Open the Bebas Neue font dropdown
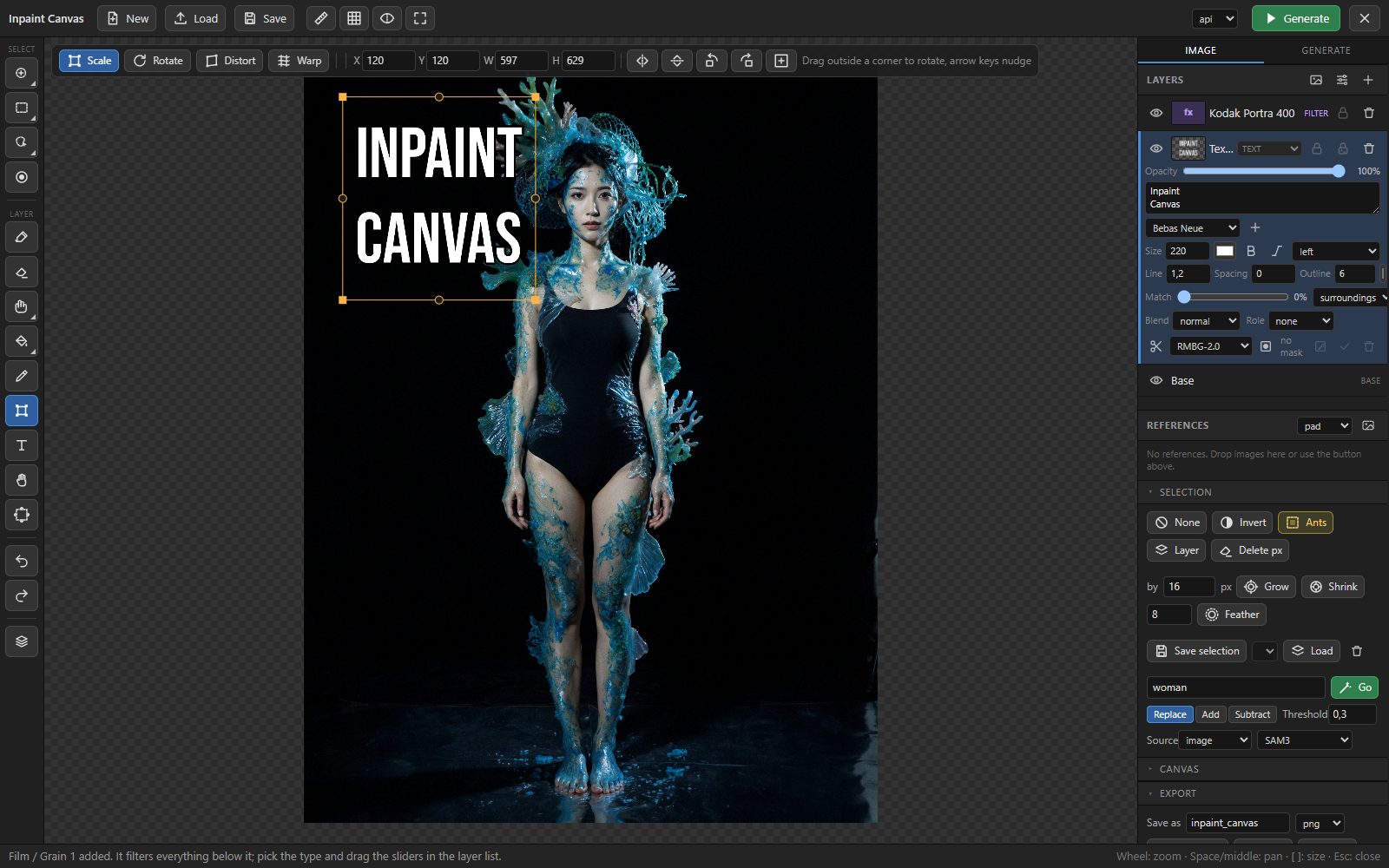The image size is (1389, 868). click(1193, 228)
